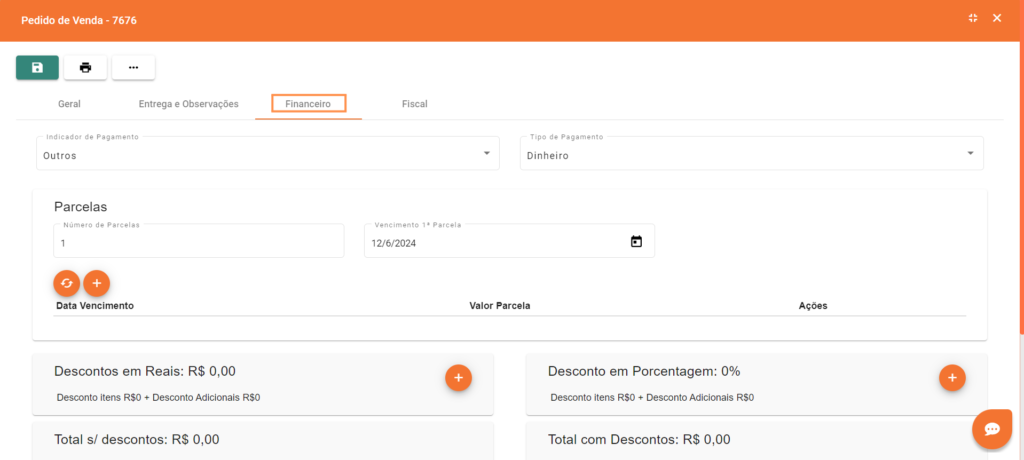Image resolution: width=1024 pixels, height=460 pixels.
Task: Click the Número de Parcelas field
Action: (x=198, y=243)
